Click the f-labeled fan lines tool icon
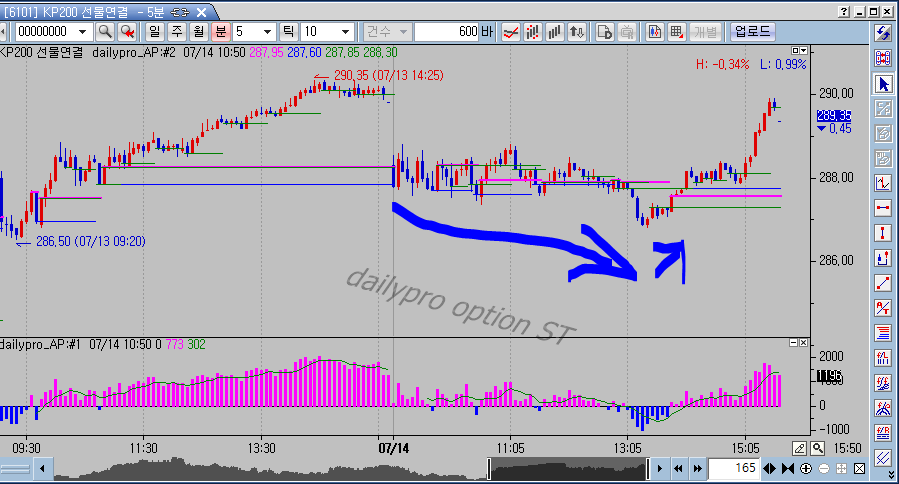 [883, 382]
